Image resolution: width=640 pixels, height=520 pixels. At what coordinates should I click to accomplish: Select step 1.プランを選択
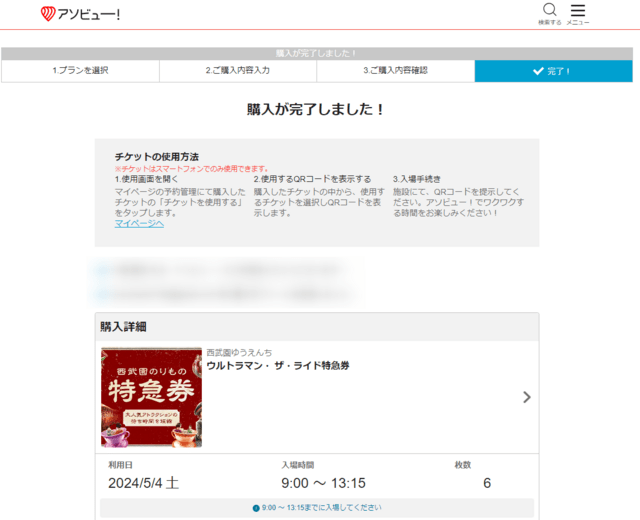[80, 71]
